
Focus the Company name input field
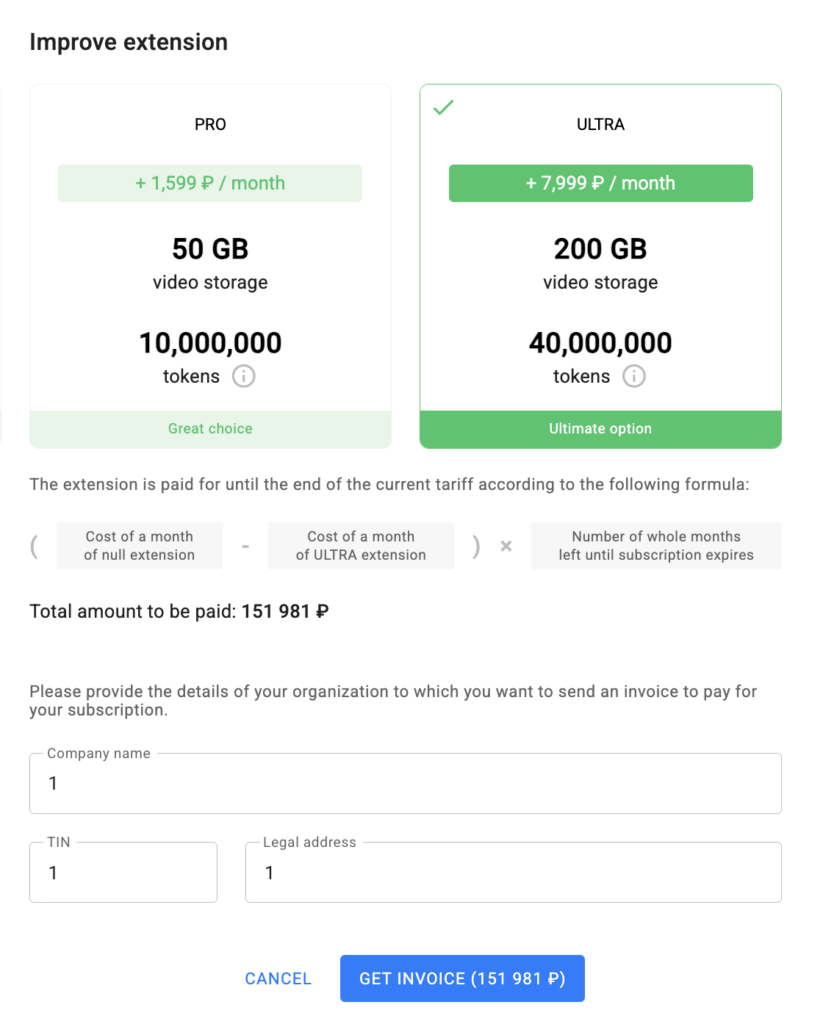click(x=405, y=784)
